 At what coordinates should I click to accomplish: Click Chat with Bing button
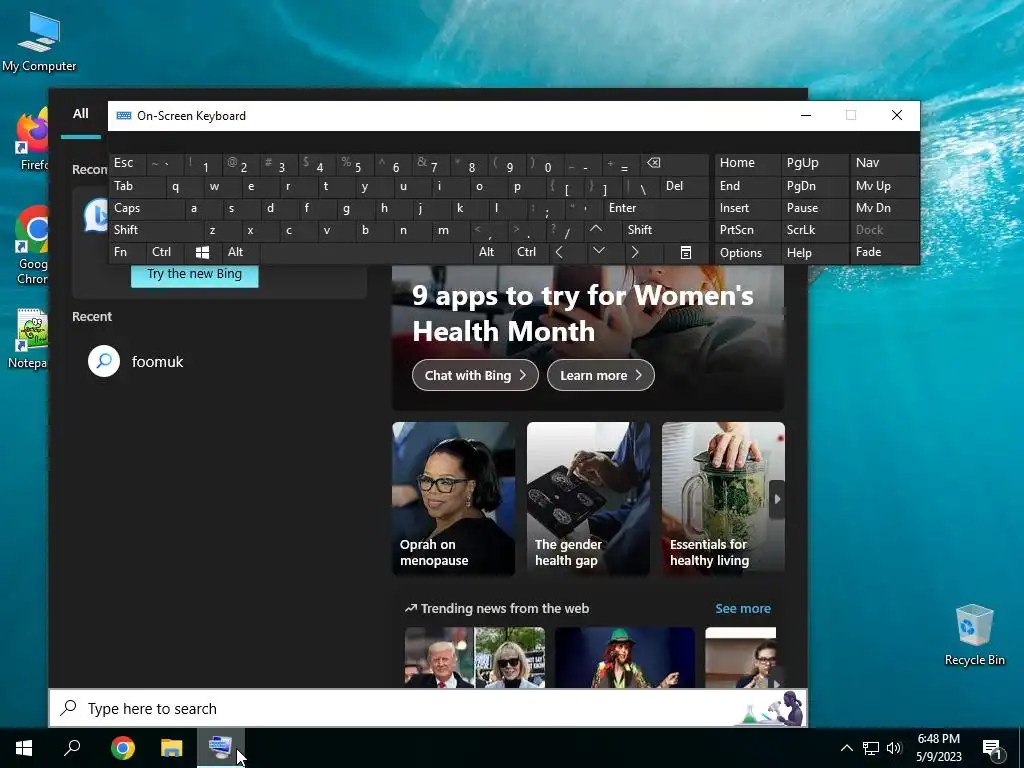tap(475, 376)
